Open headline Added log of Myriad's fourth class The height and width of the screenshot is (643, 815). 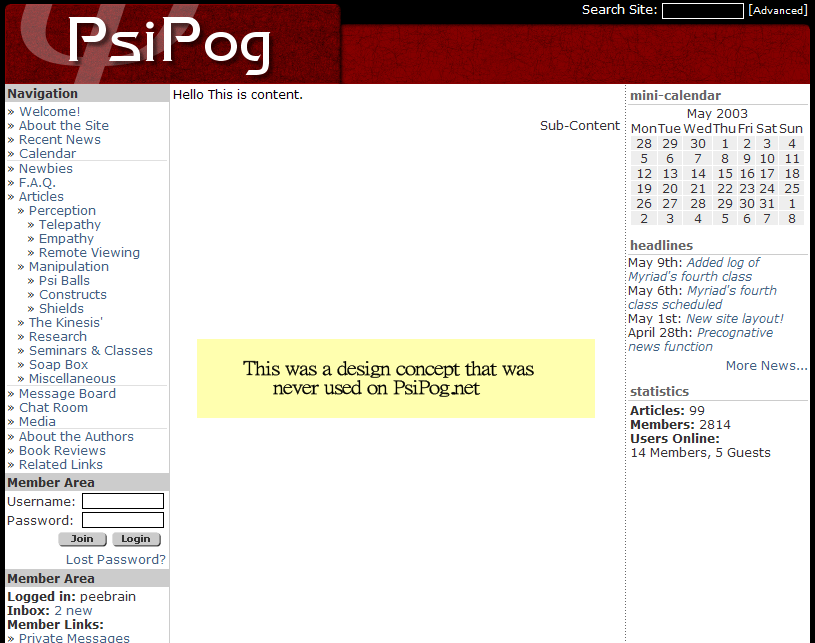coord(693,270)
